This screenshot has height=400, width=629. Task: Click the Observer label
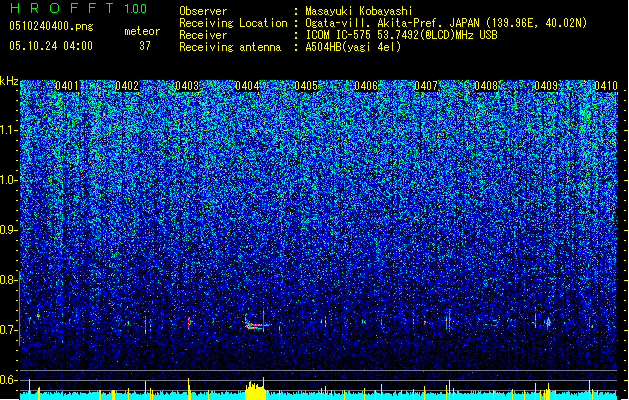(x=203, y=11)
